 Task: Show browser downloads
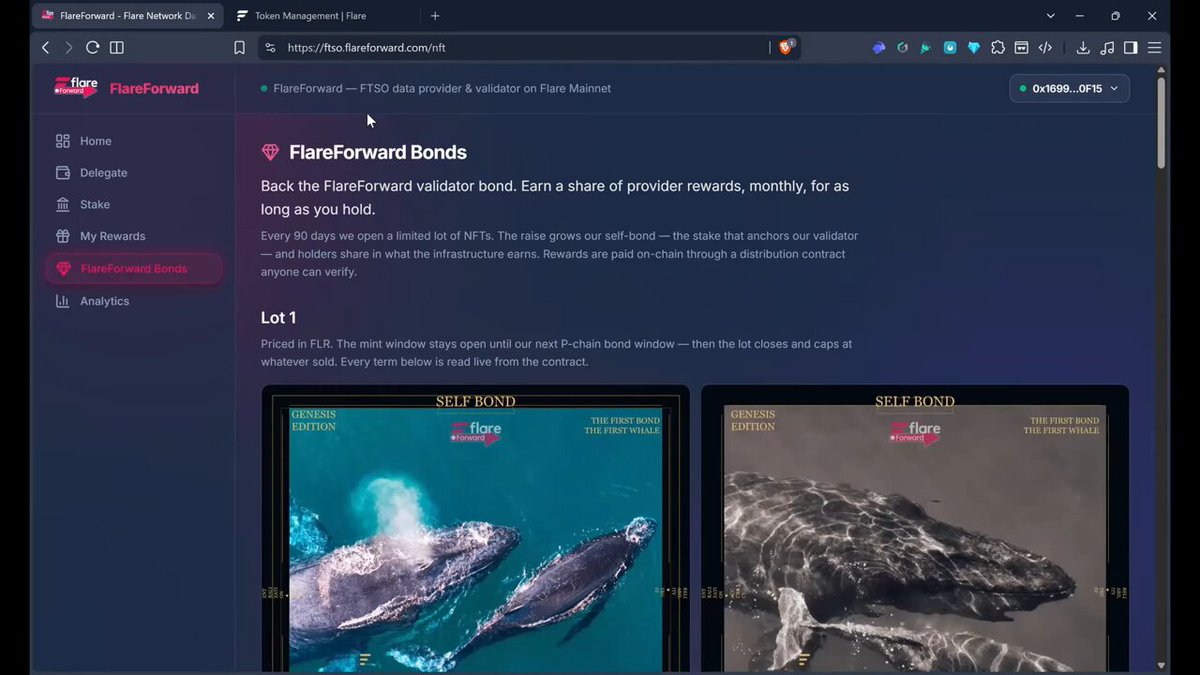(1083, 47)
